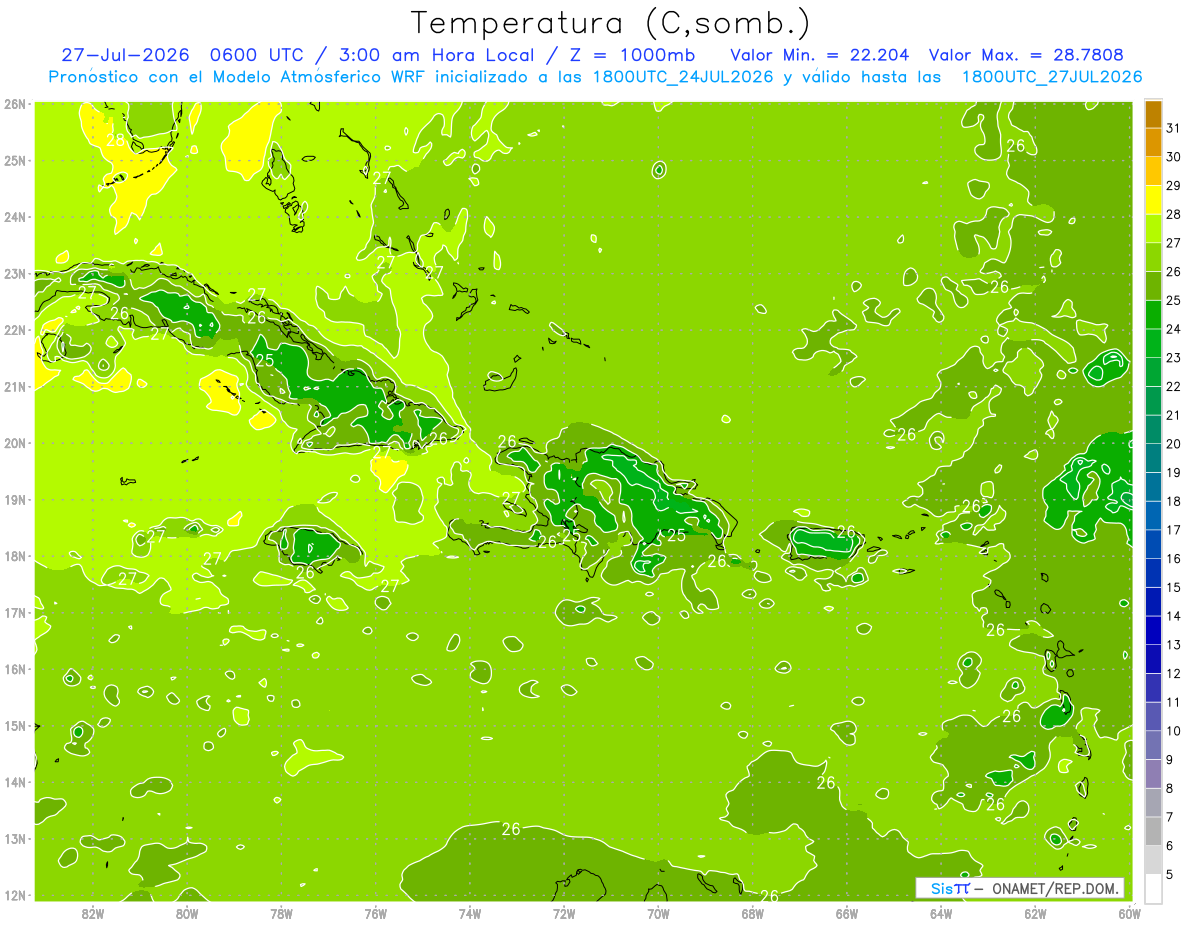Viewport: 1200px width, 927px height.
Task: Click the legend swatch between 24 and 25
Action: [x=1153, y=315]
